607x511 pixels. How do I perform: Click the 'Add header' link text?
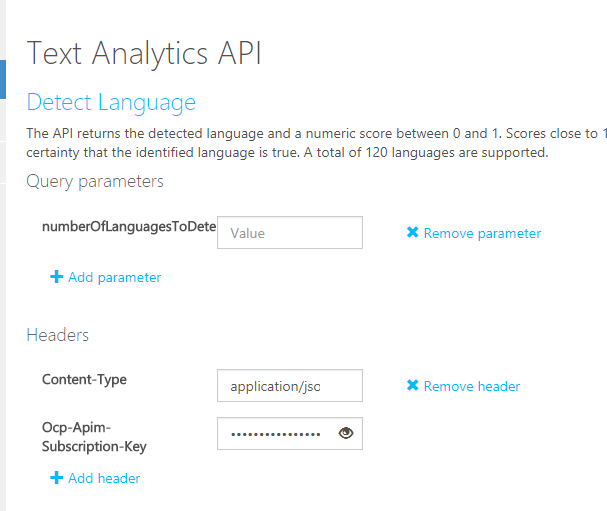coord(104,478)
